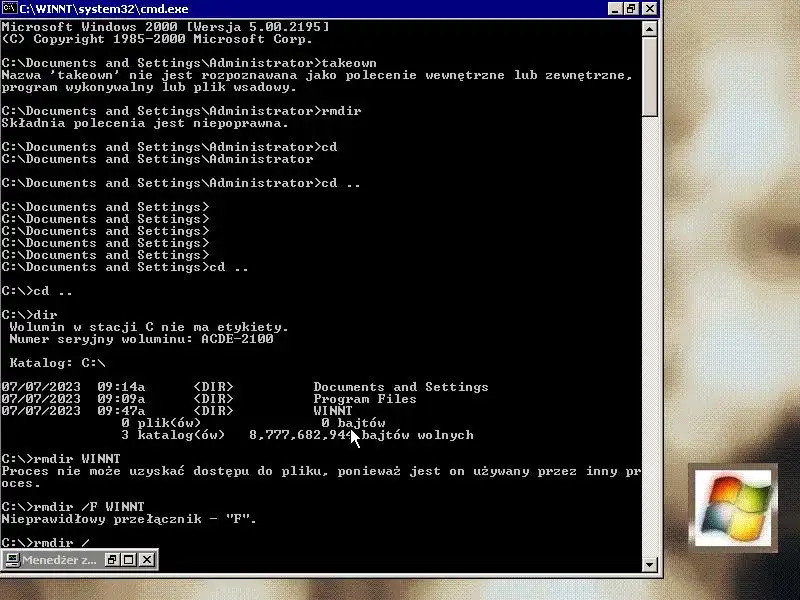Click the 'takeown' command text

(x=349, y=63)
